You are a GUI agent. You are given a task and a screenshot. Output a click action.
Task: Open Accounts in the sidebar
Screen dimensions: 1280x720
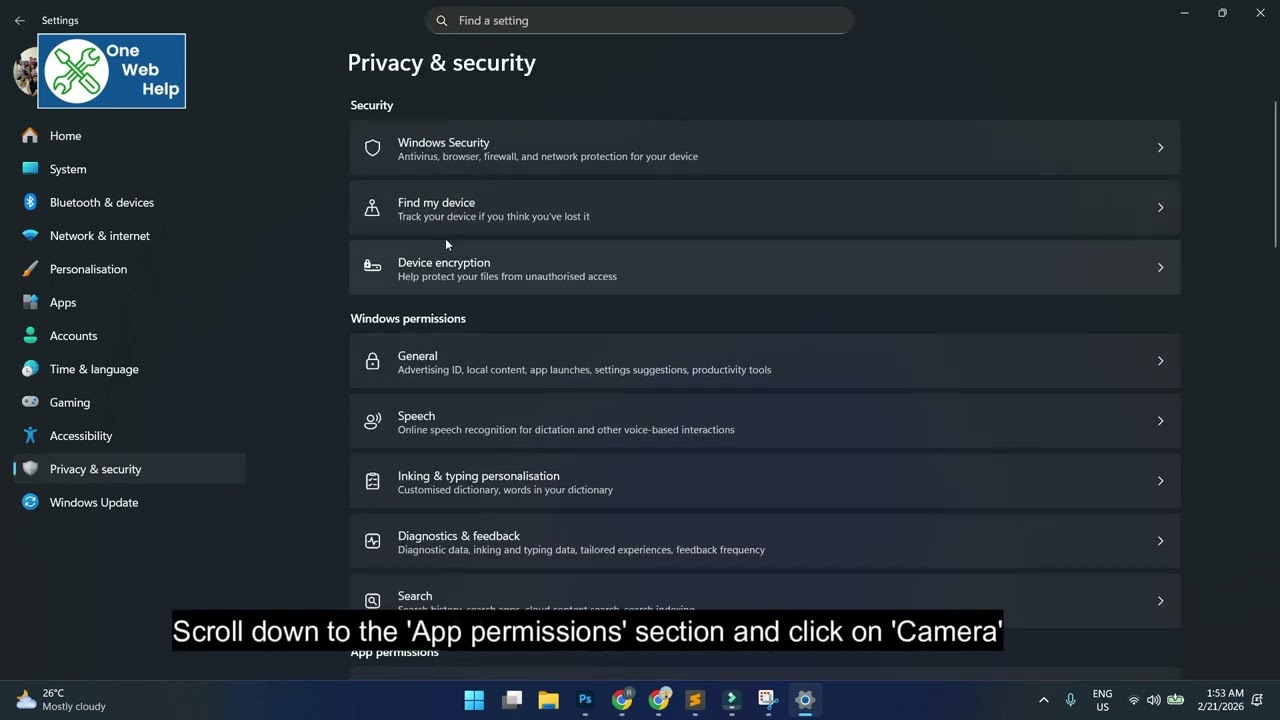pyautogui.click(x=130, y=336)
